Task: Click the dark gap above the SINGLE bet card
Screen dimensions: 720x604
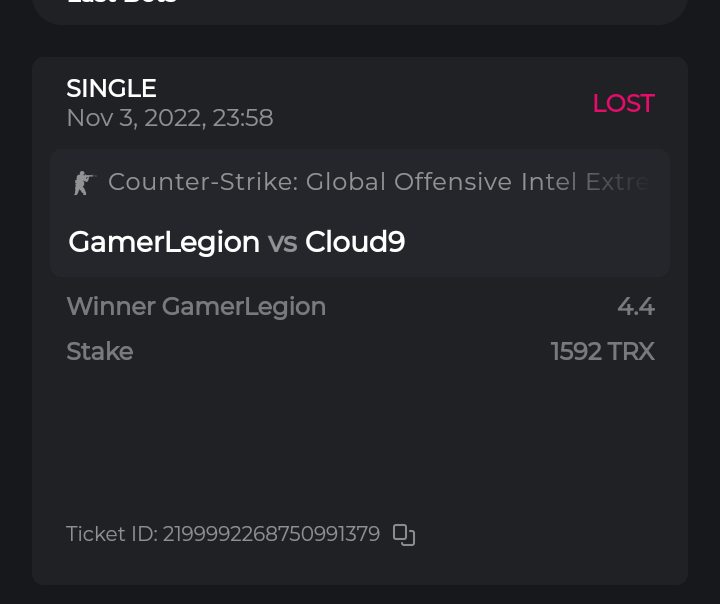Action: click(x=360, y=41)
